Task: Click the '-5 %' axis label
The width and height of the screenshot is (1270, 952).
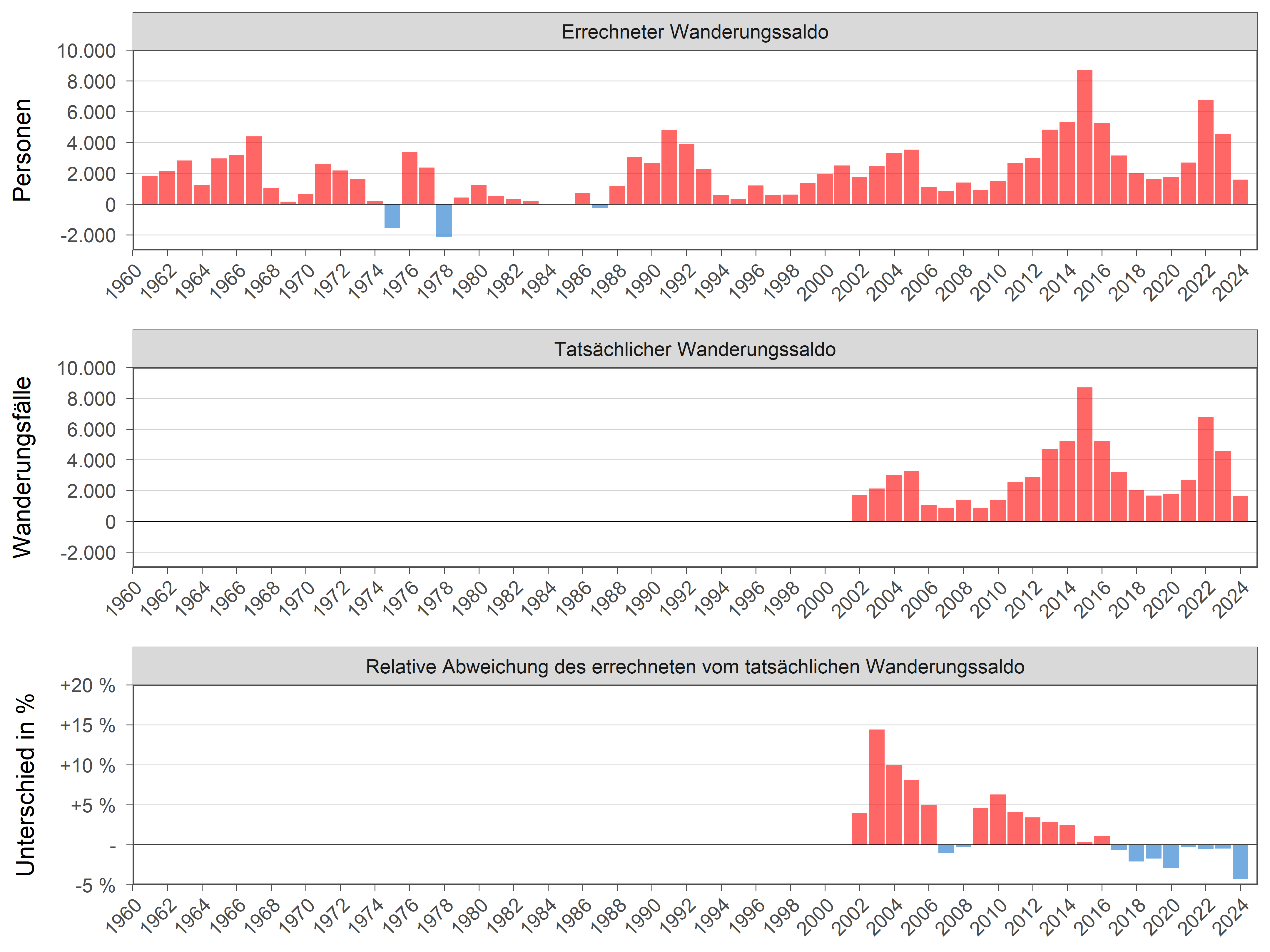Action: tap(95, 885)
